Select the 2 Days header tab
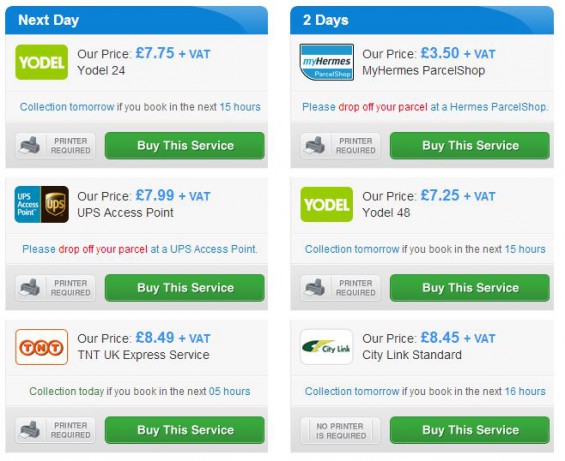 422,20
